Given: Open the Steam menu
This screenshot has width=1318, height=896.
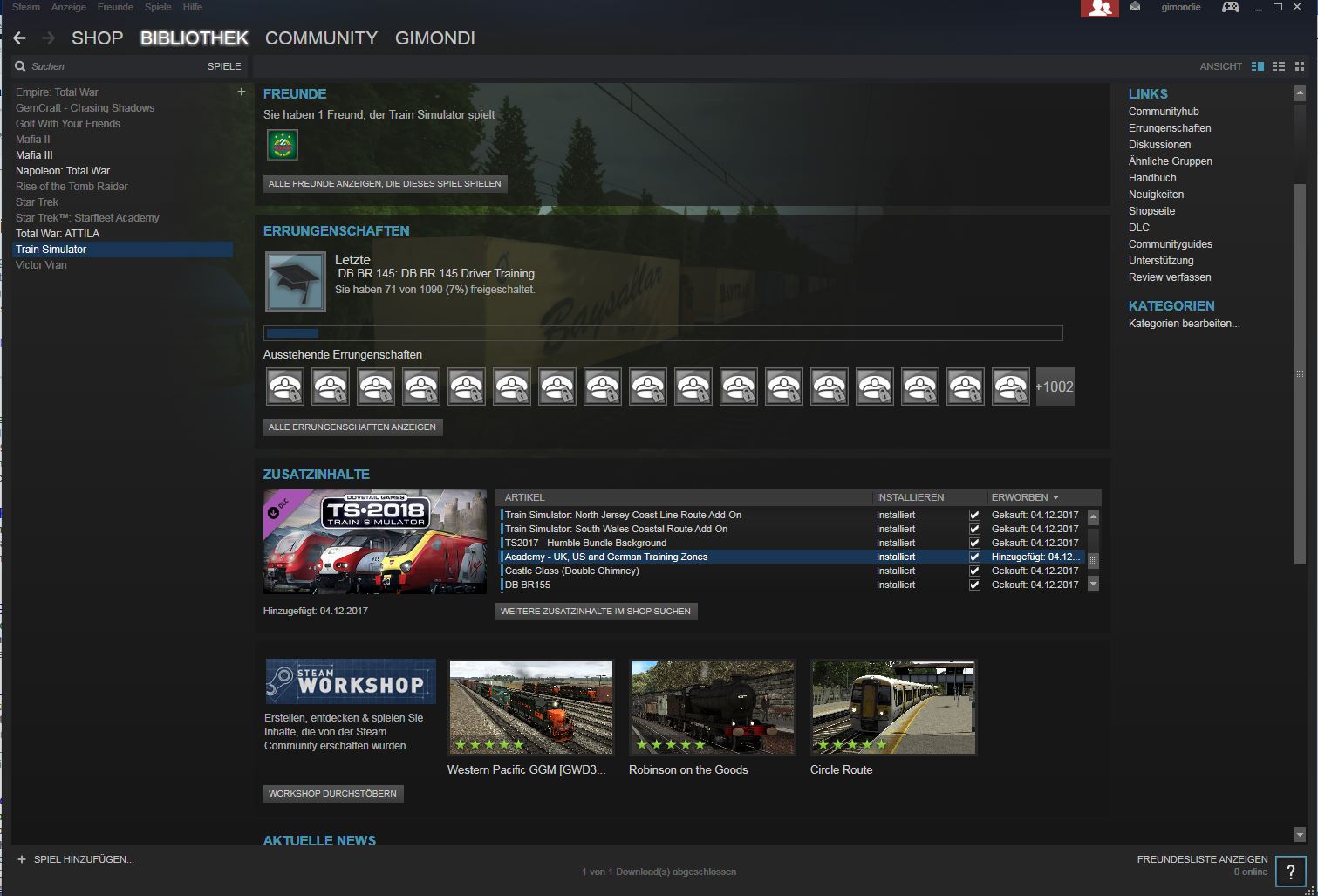Looking at the screenshot, I should (x=26, y=7).
